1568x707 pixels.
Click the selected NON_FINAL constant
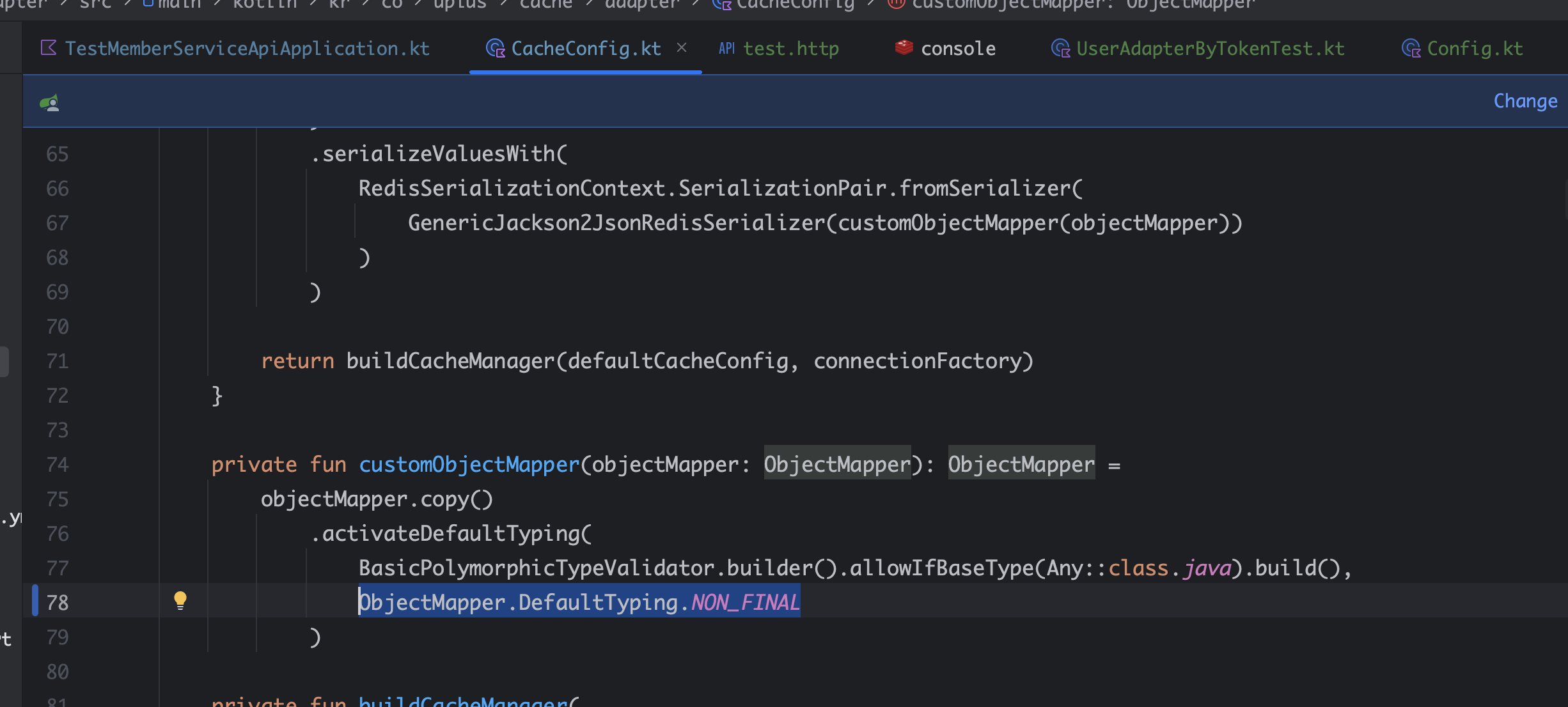coord(745,602)
